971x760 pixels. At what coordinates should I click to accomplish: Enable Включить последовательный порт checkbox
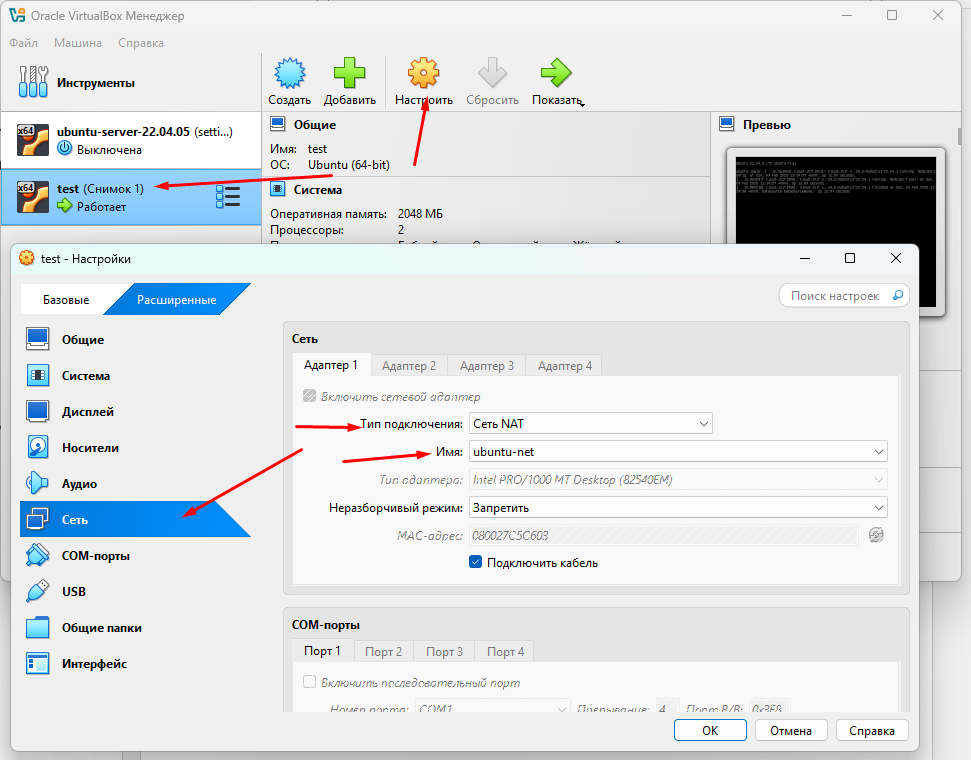pyautogui.click(x=309, y=682)
